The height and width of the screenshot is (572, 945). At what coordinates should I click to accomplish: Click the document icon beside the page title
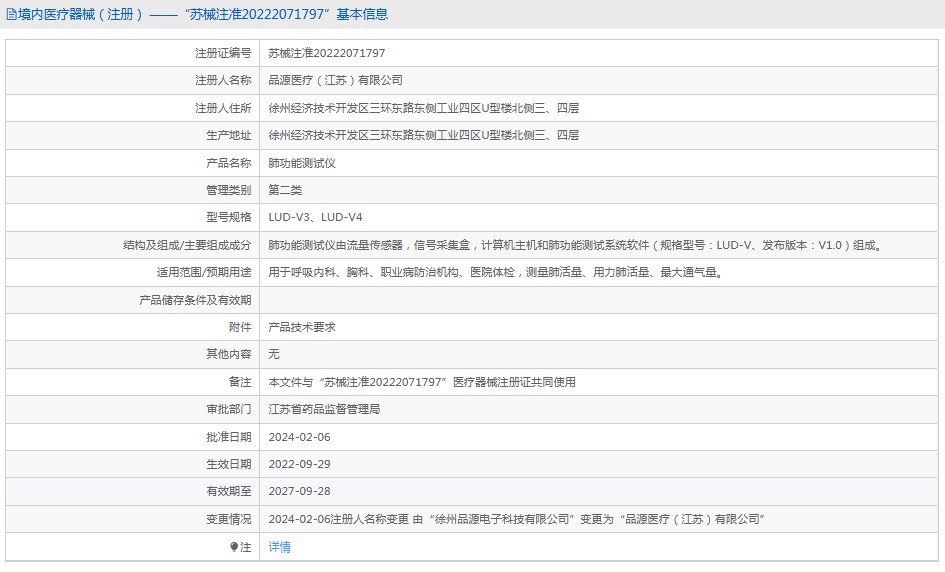(11, 14)
